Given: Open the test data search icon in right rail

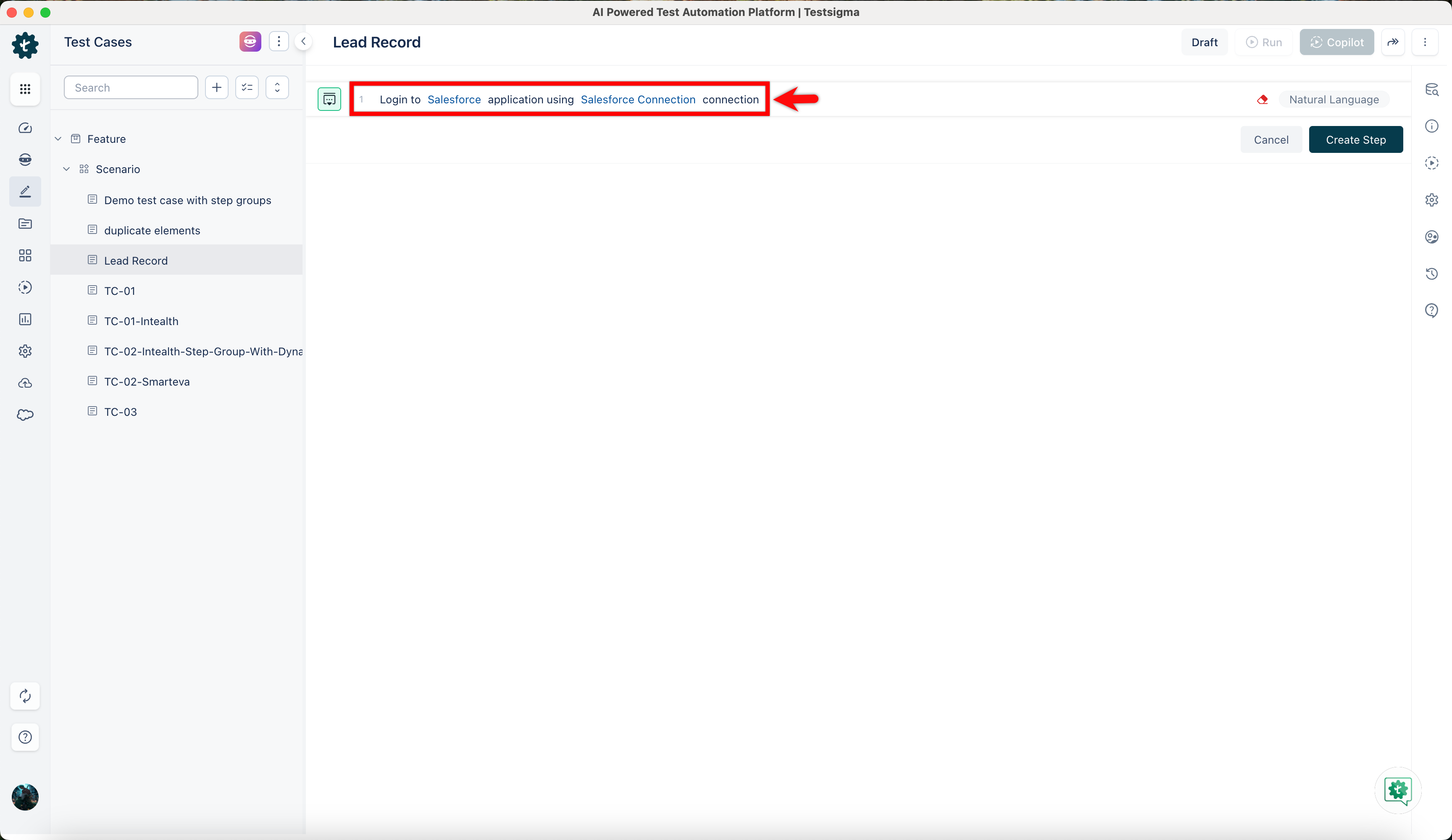Looking at the screenshot, I should point(1432,89).
